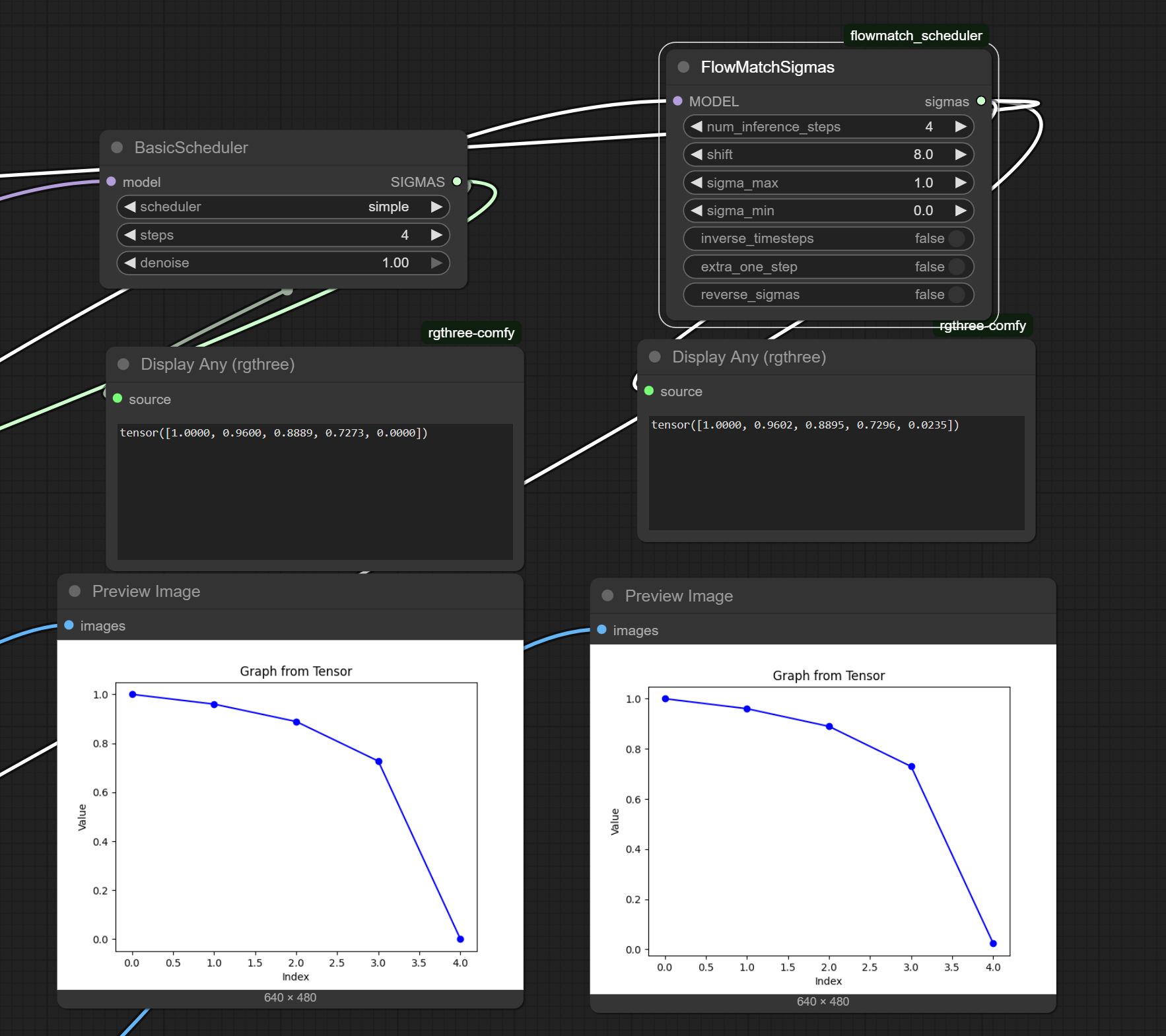Click the BasicScheduler model input socket
This screenshot has width=1166, height=1036.
point(112,182)
